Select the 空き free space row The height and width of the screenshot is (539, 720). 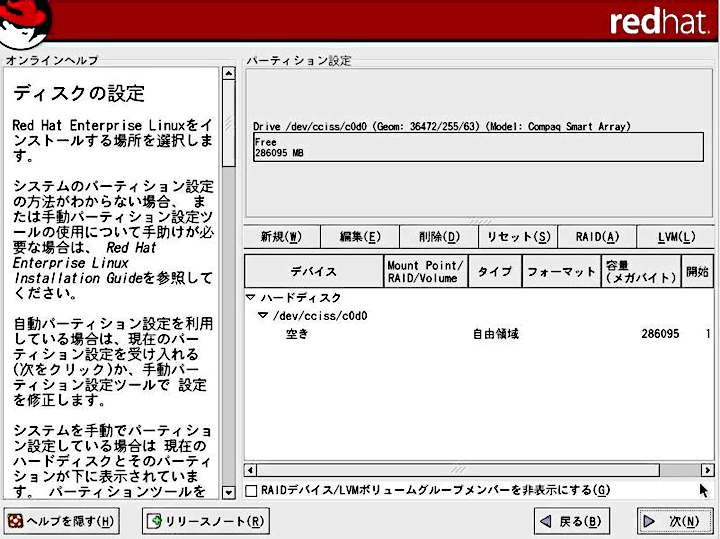tap(479, 334)
